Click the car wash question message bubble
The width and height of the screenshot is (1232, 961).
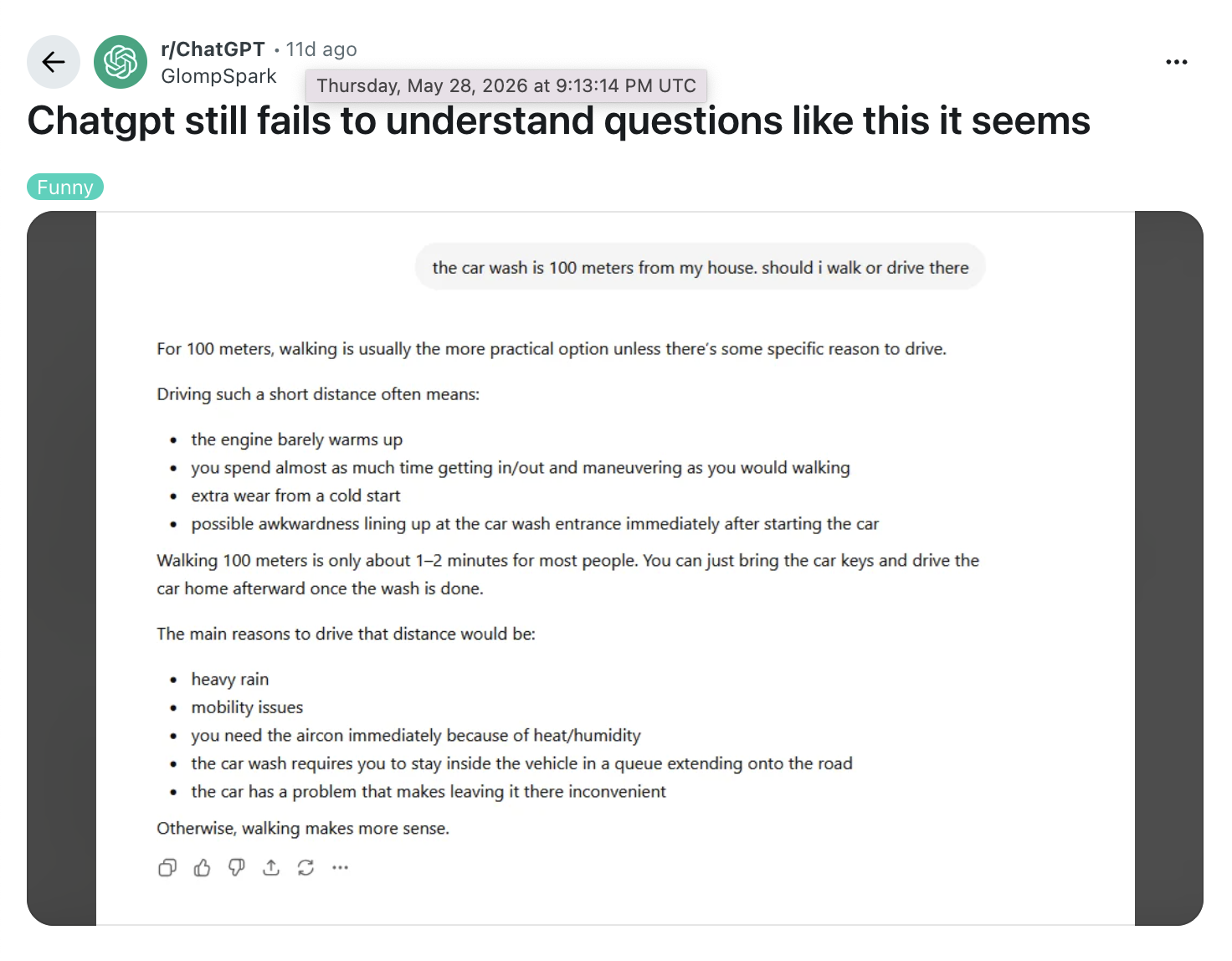click(x=701, y=267)
